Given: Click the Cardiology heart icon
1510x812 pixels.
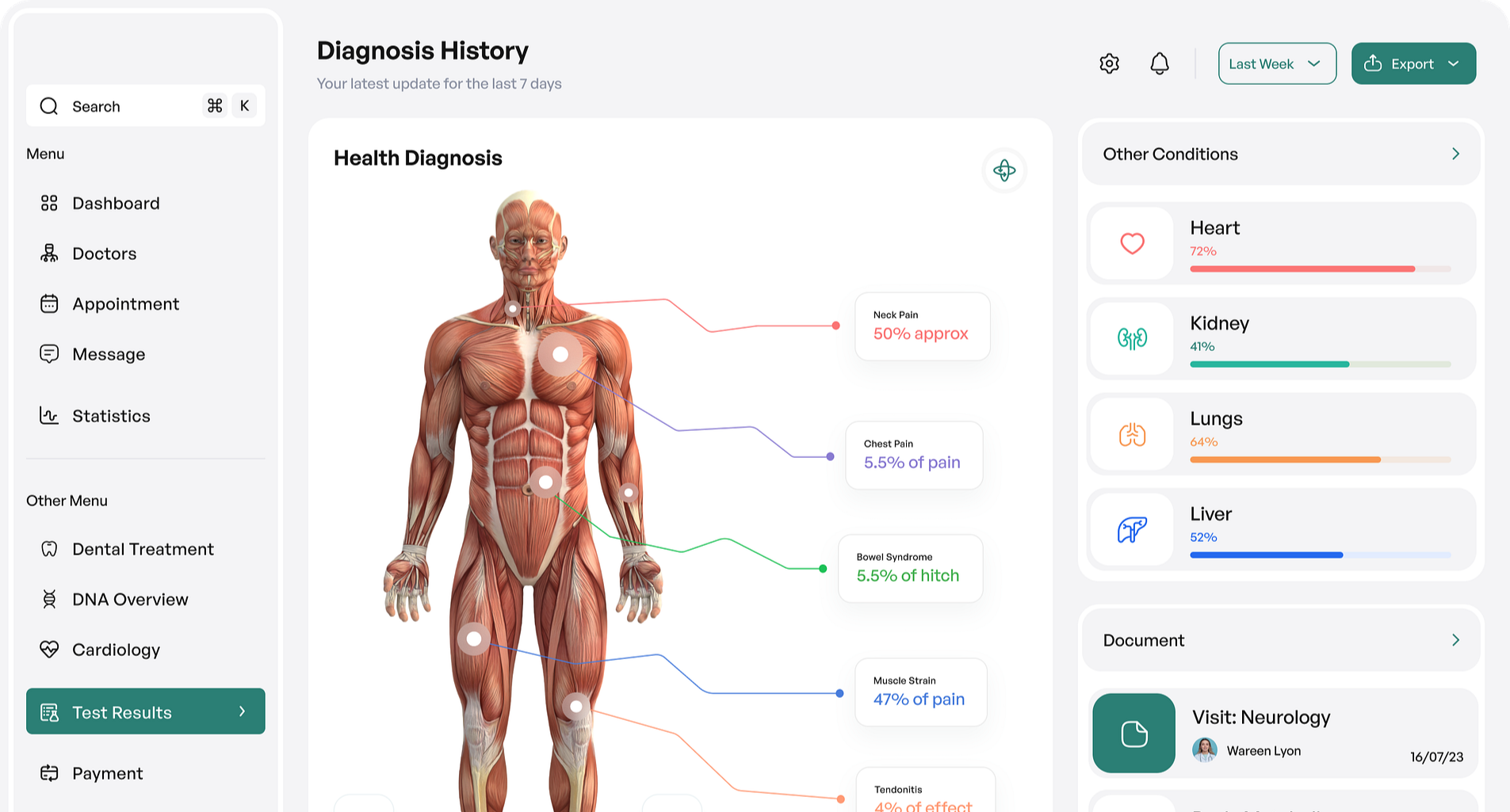Looking at the screenshot, I should click(x=49, y=650).
